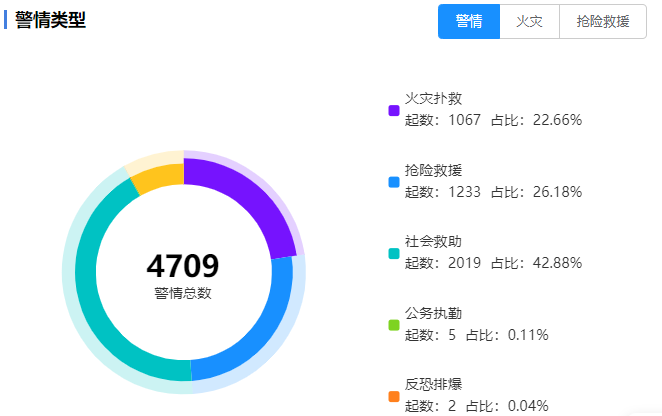This screenshot has width=662, height=416.
Task: Select the 火灾扑救 legend label
Action: tap(433, 98)
